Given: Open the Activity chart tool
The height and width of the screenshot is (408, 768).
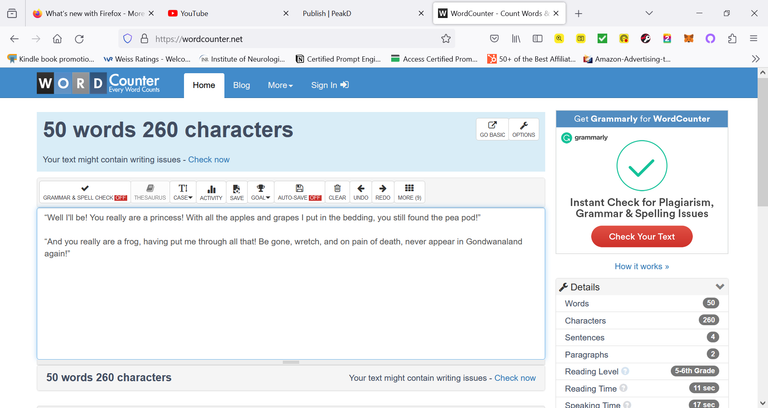Looking at the screenshot, I should click(x=211, y=192).
